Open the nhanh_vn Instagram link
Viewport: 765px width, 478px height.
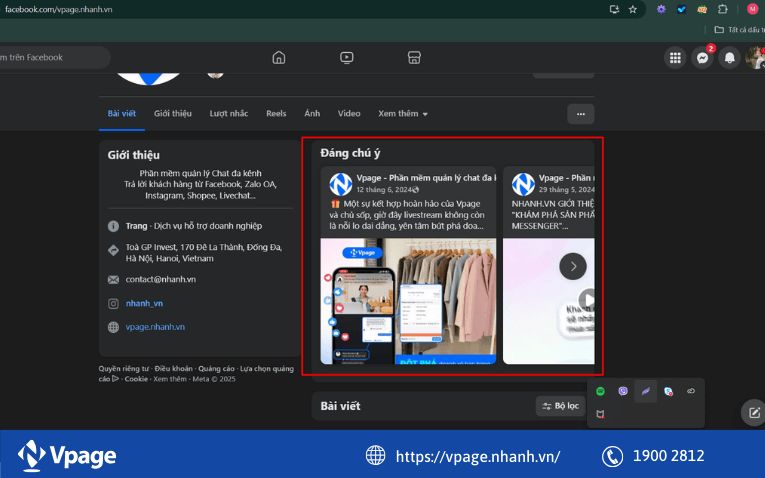(x=144, y=303)
